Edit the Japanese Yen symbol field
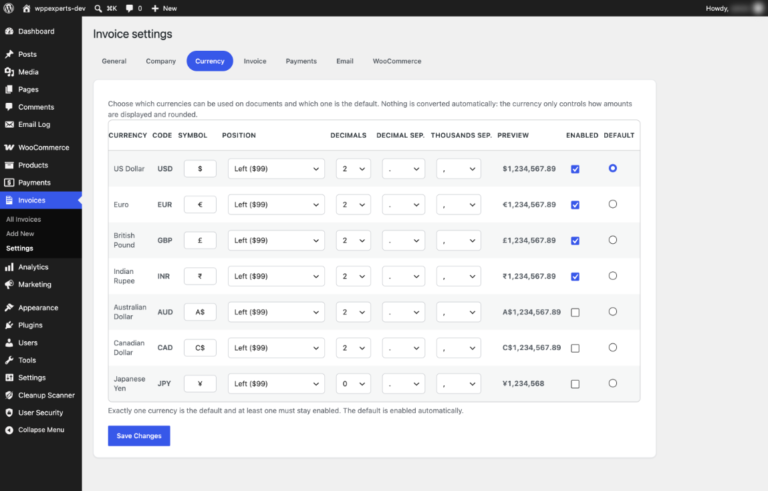The image size is (768, 491). click(200, 384)
